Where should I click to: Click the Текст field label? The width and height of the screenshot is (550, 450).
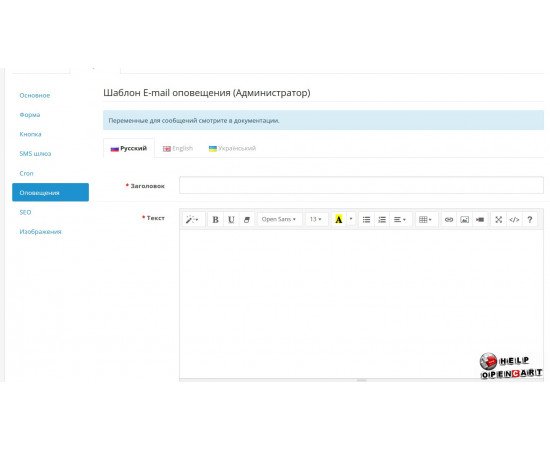(x=155, y=218)
